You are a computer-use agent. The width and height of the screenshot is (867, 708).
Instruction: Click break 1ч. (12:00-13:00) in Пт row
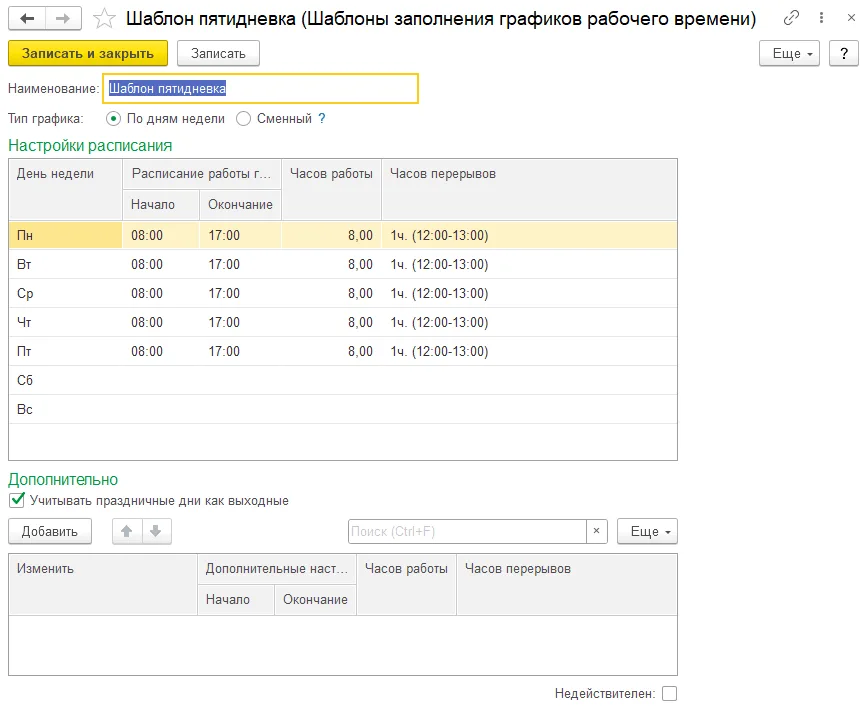(x=440, y=351)
